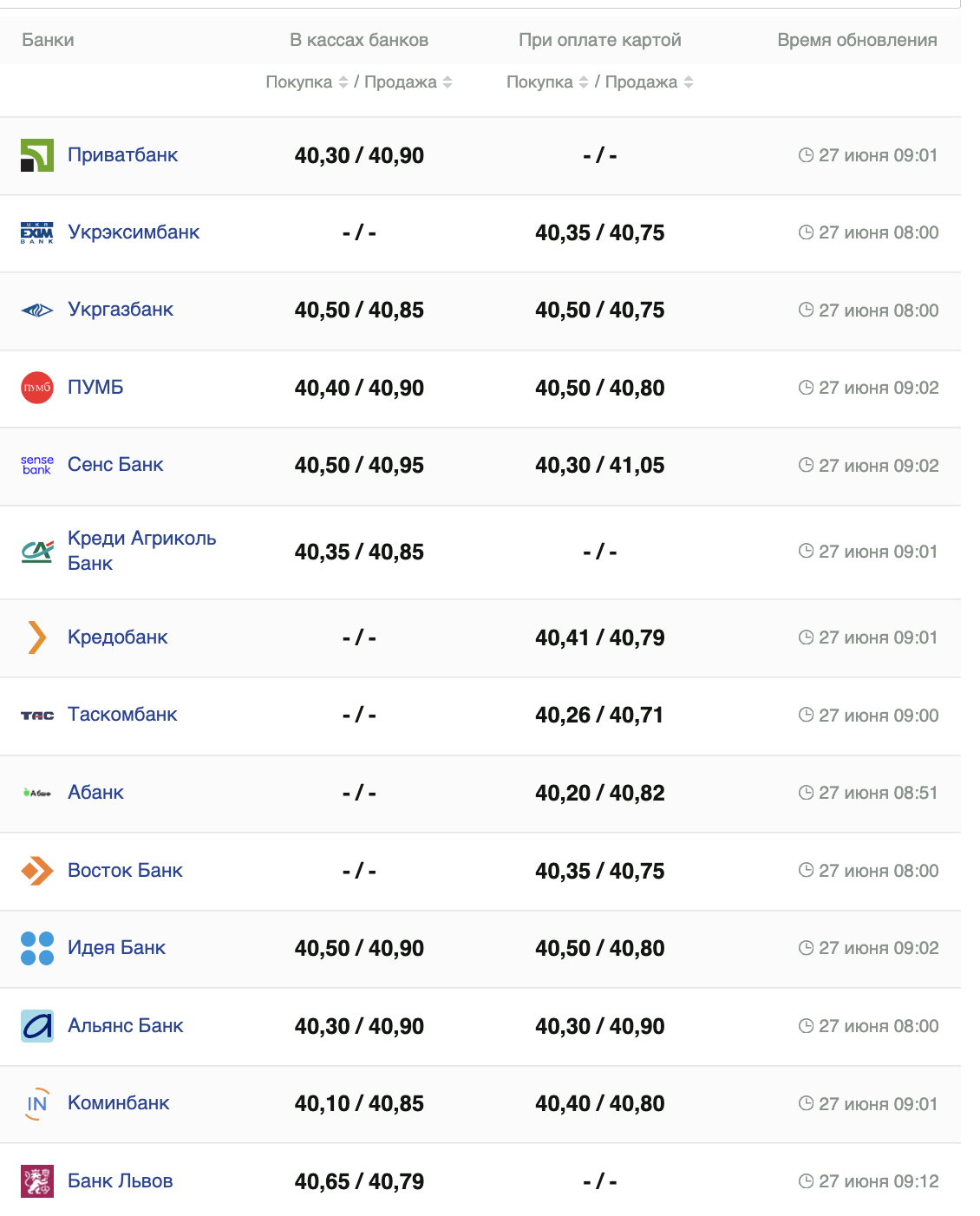This screenshot has width=980, height=1216.
Task: Click the Банк Львов lion logo
Action: tap(37, 1181)
